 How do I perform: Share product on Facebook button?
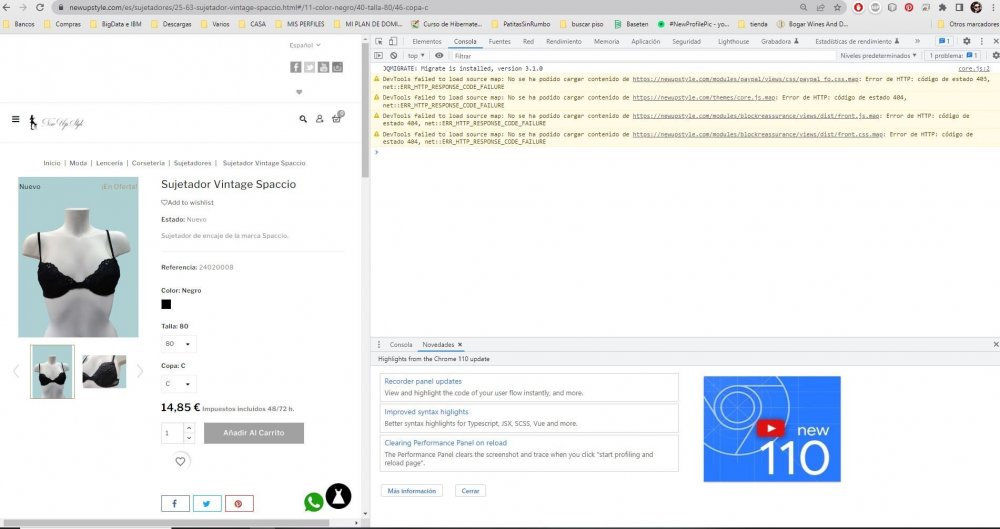[175, 503]
